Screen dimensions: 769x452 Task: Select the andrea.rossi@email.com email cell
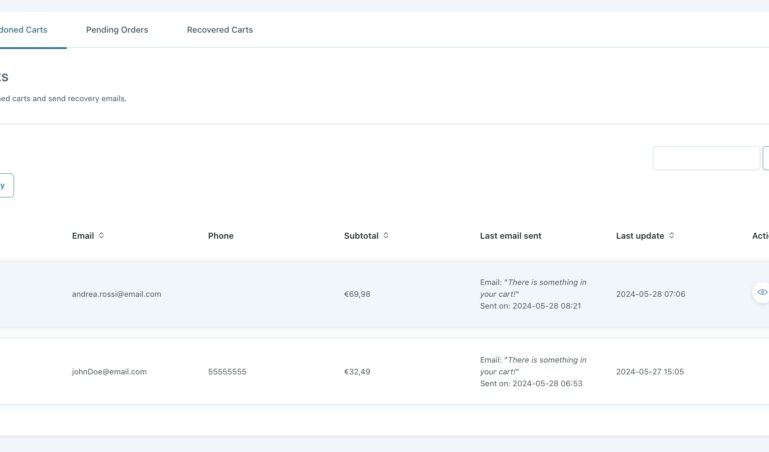click(x=116, y=294)
